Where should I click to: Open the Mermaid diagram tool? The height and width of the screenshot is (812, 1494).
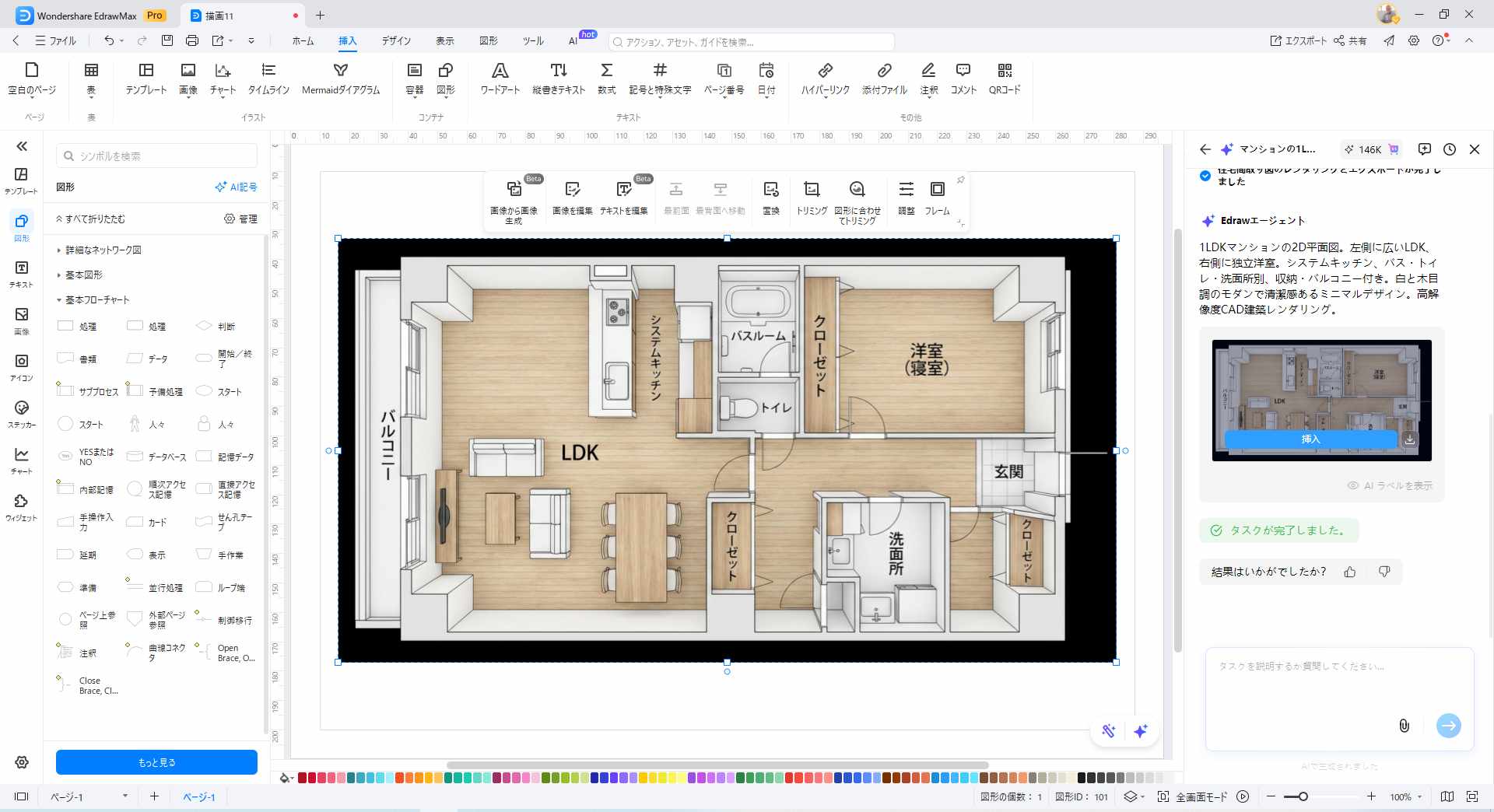click(x=340, y=78)
